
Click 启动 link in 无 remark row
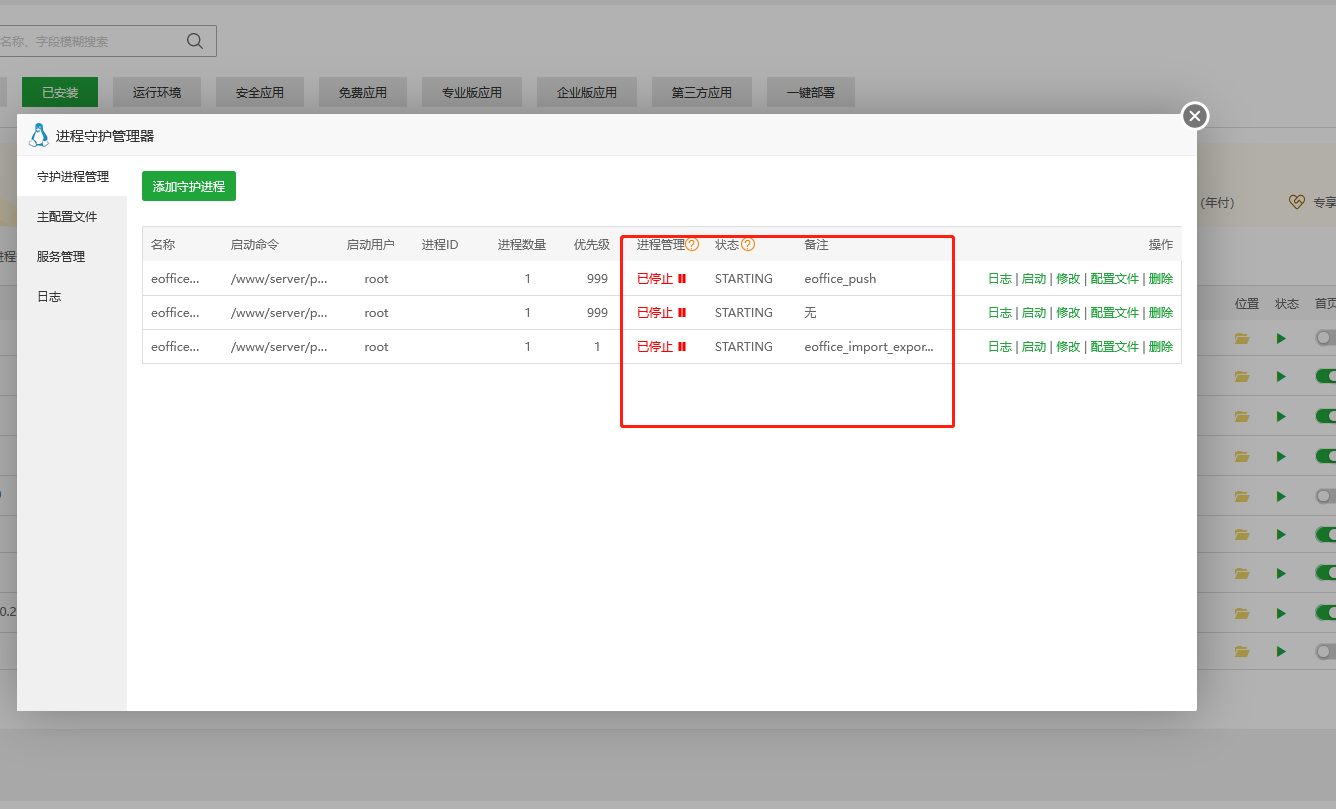tap(1033, 313)
